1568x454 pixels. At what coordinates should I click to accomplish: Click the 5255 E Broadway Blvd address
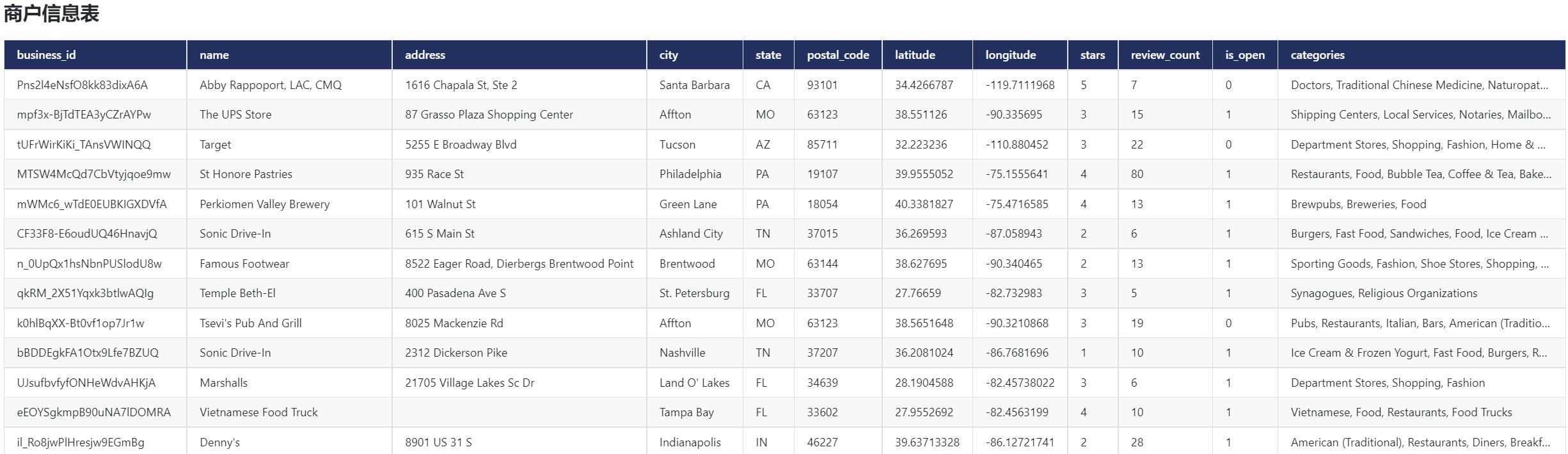(x=460, y=145)
